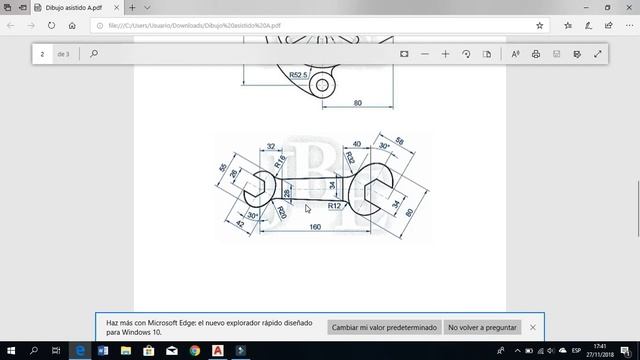Open Task View on the taskbar
Viewport: 640px width, 360px height.
pyautogui.click(x=56, y=351)
